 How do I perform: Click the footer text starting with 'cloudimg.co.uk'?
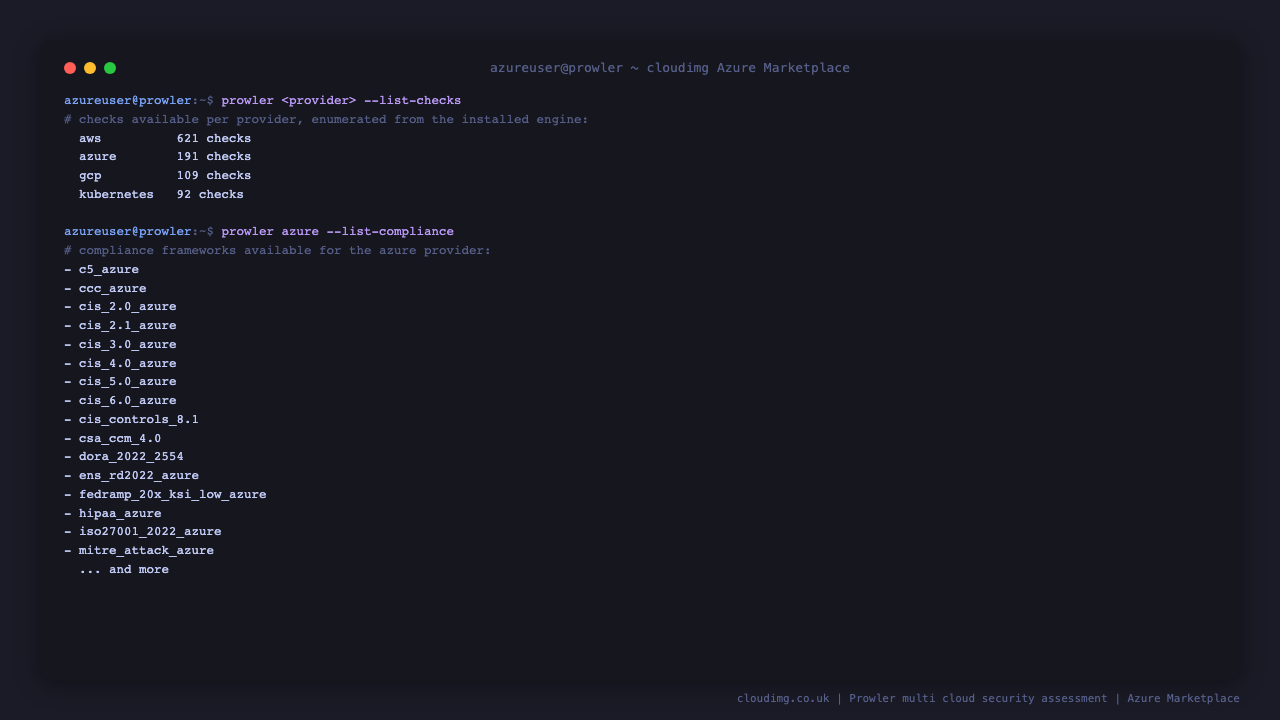tap(988, 699)
